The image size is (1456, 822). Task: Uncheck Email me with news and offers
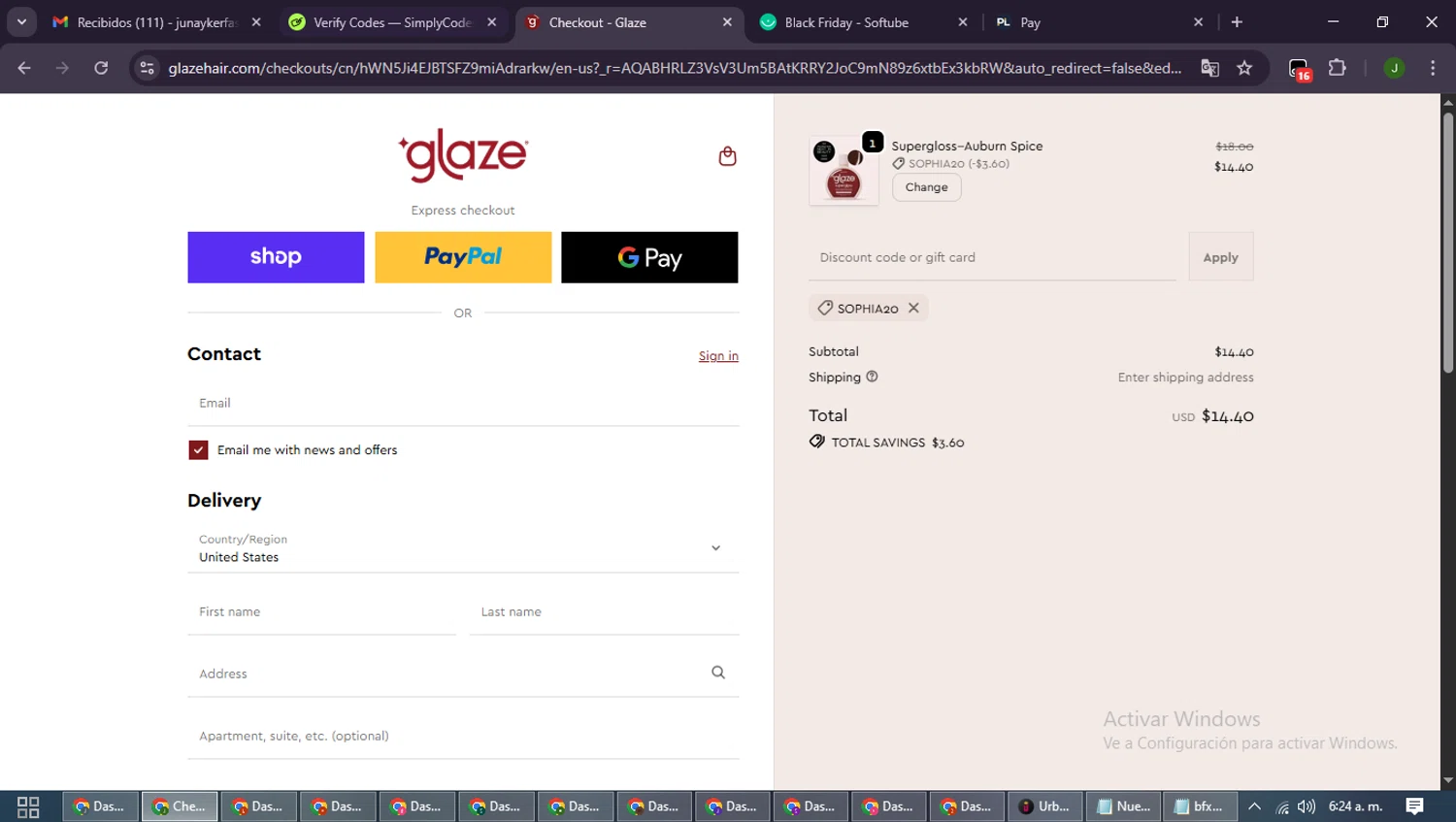click(198, 450)
